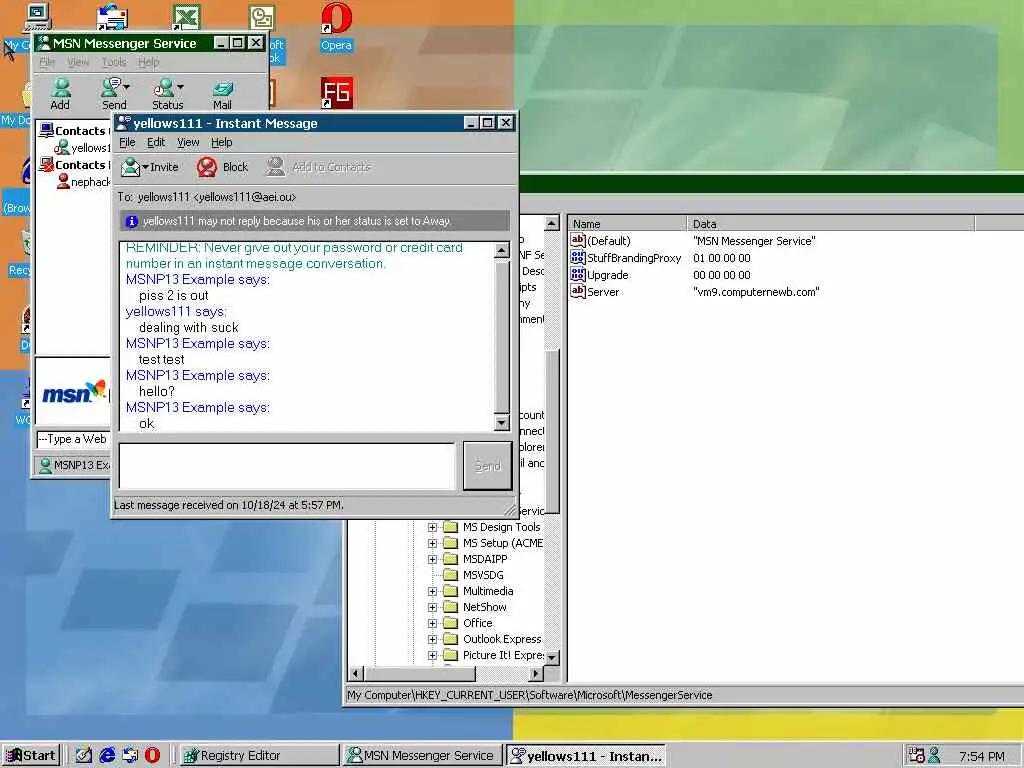This screenshot has height=768, width=1024.
Task: Expand the Office registry key
Action: pyautogui.click(x=432, y=623)
